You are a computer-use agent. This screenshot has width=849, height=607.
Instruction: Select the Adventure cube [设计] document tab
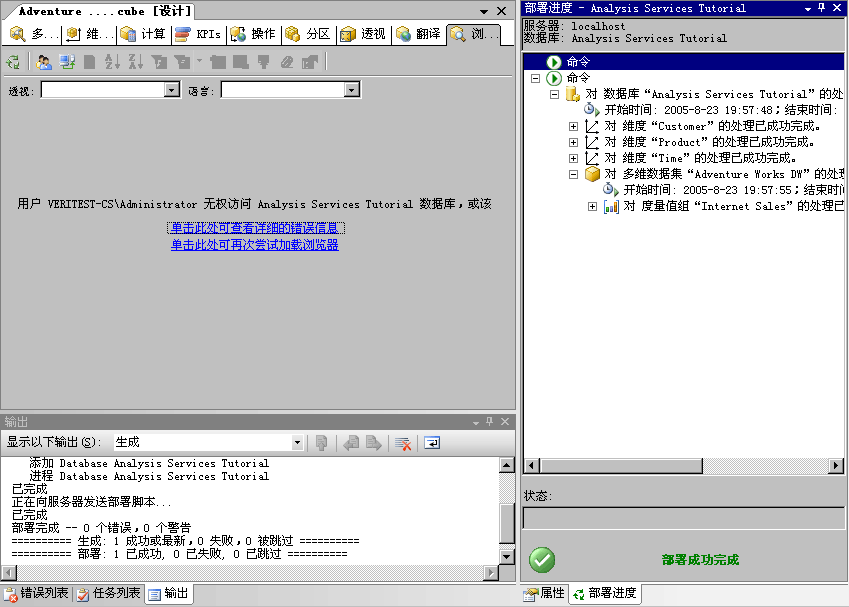coord(104,11)
